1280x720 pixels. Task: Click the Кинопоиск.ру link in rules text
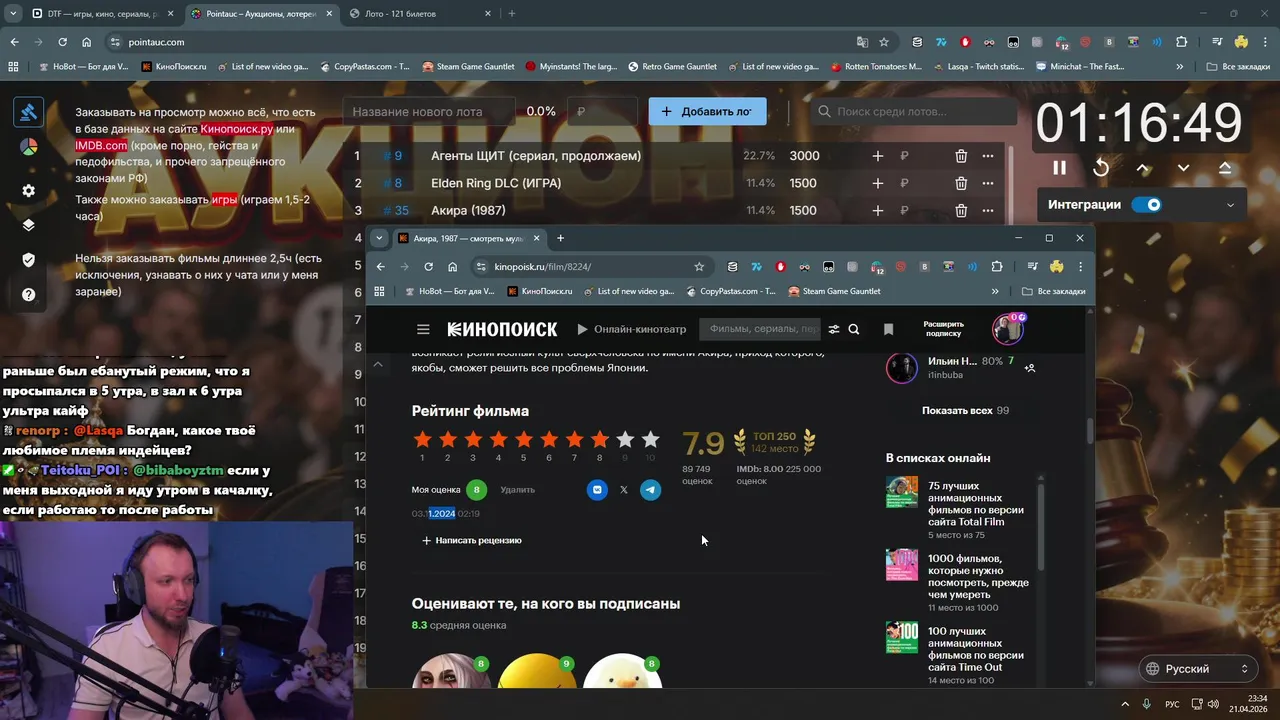236,129
